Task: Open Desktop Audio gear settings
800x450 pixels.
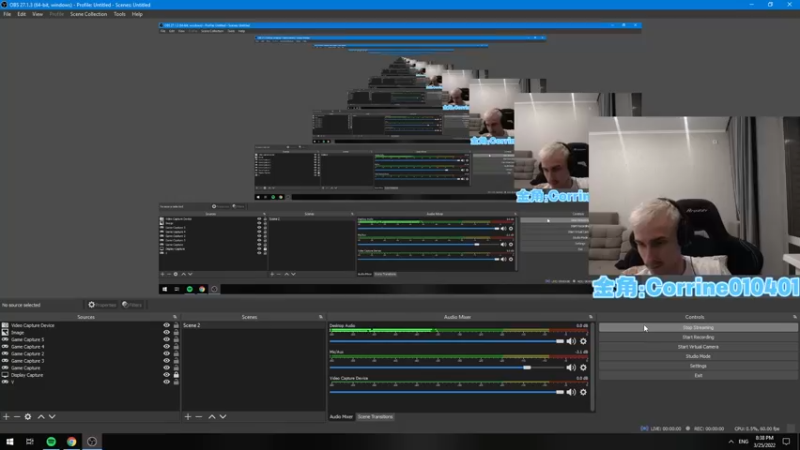Action: [583, 341]
